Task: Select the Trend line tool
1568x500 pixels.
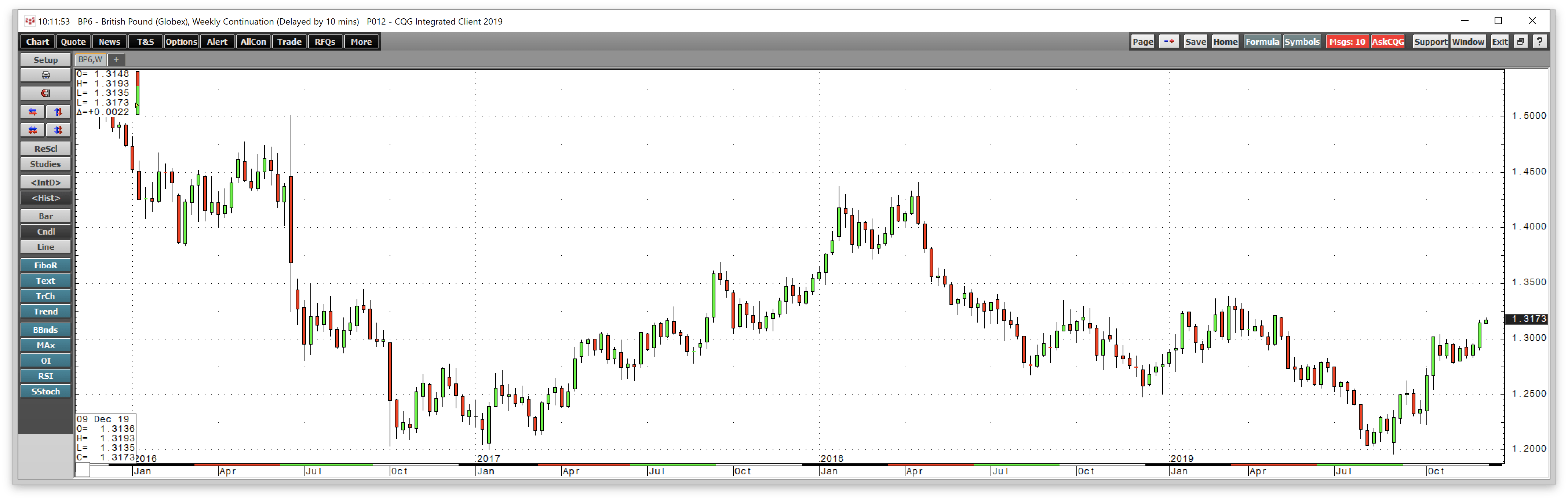Action: pyautogui.click(x=45, y=312)
